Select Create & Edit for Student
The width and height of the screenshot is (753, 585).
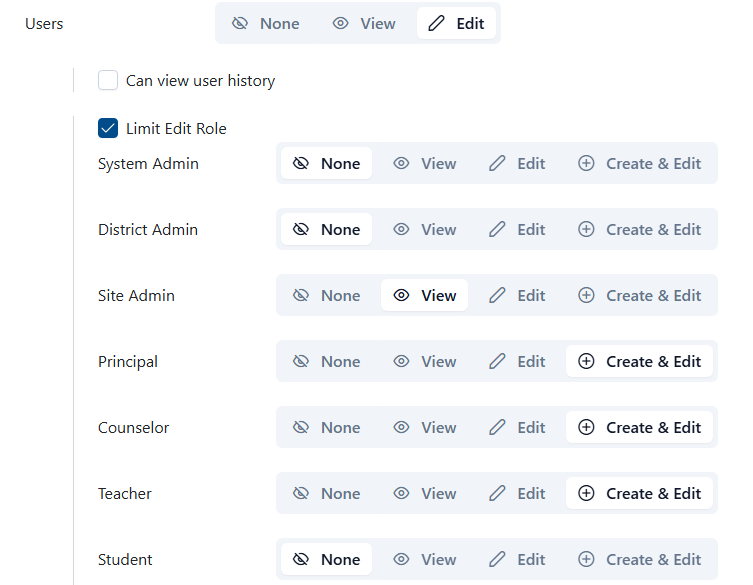pos(640,559)
